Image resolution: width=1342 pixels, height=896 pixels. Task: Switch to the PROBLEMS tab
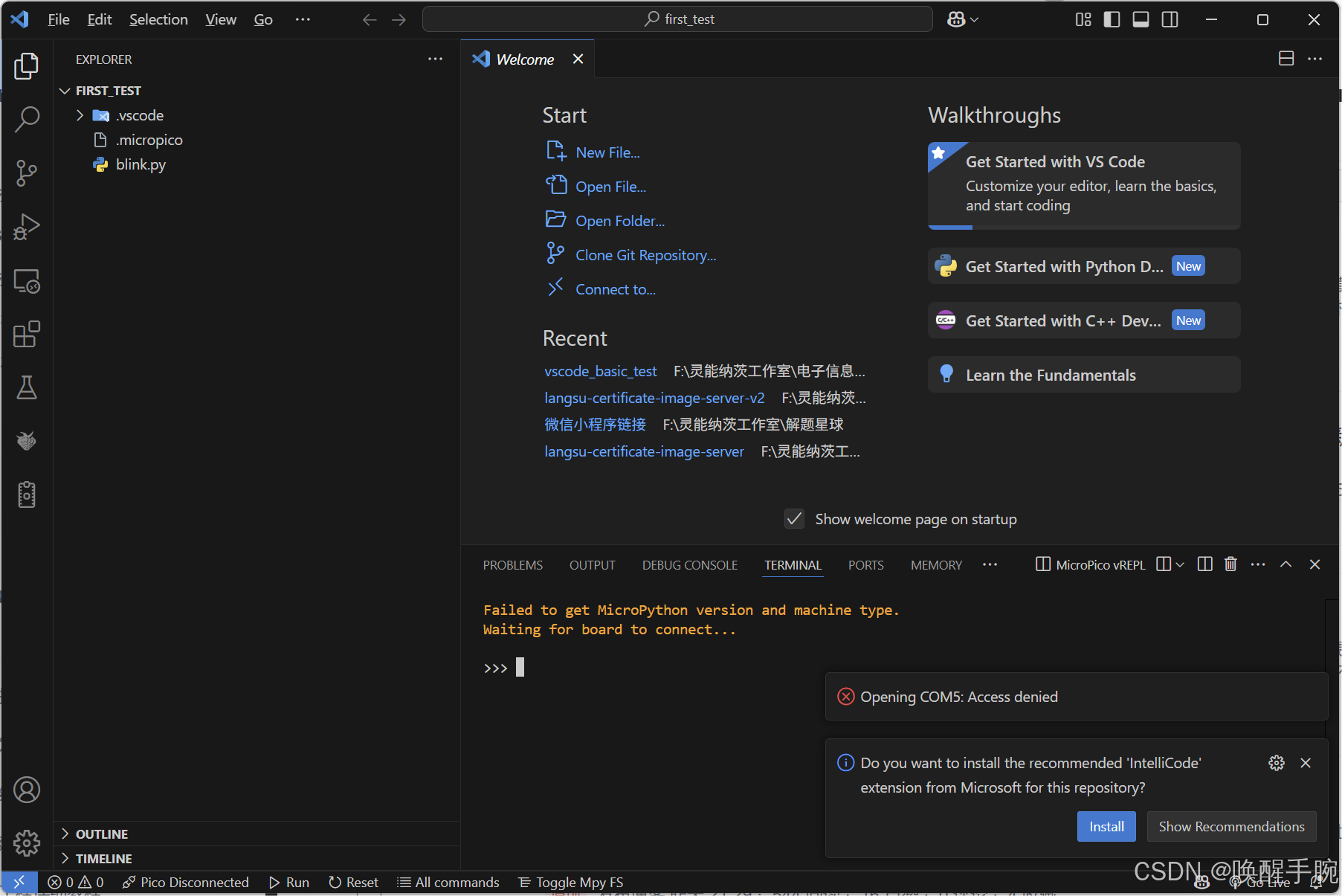[513, 565]
